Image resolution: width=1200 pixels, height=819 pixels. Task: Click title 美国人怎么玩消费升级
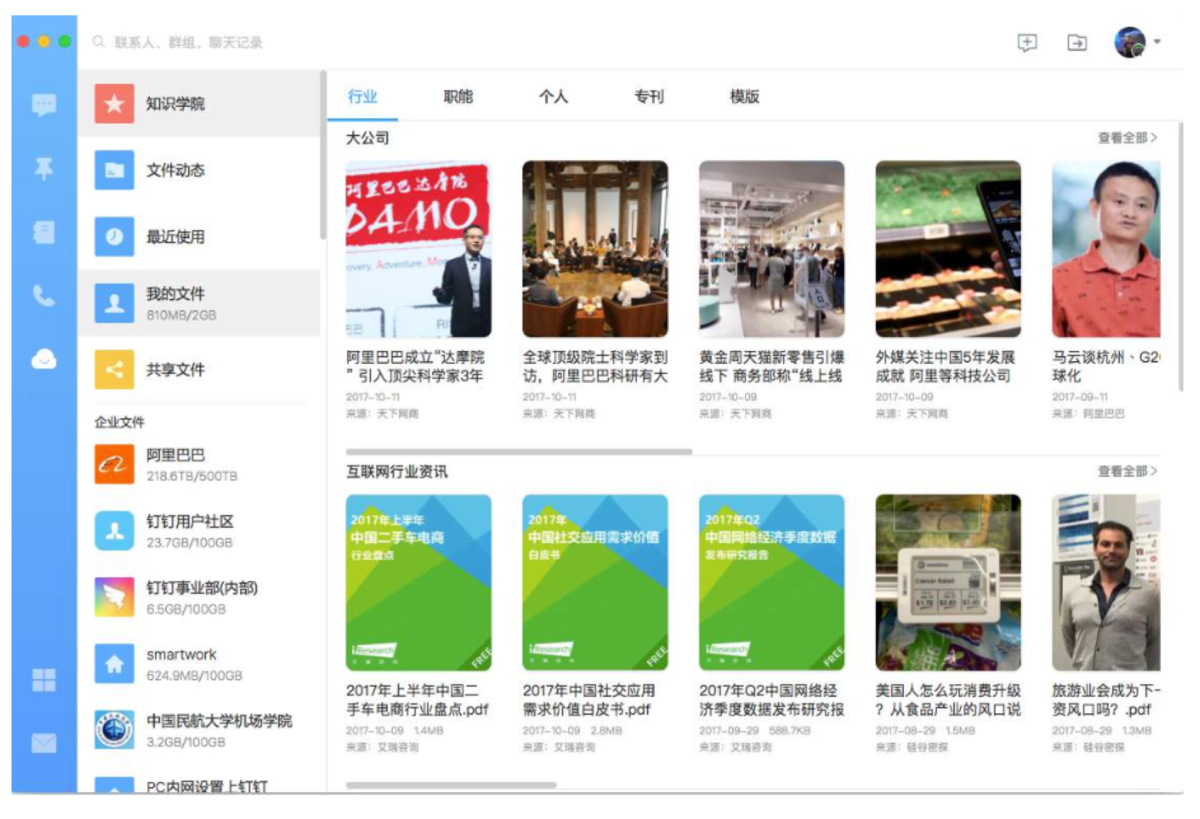[948, 700]
